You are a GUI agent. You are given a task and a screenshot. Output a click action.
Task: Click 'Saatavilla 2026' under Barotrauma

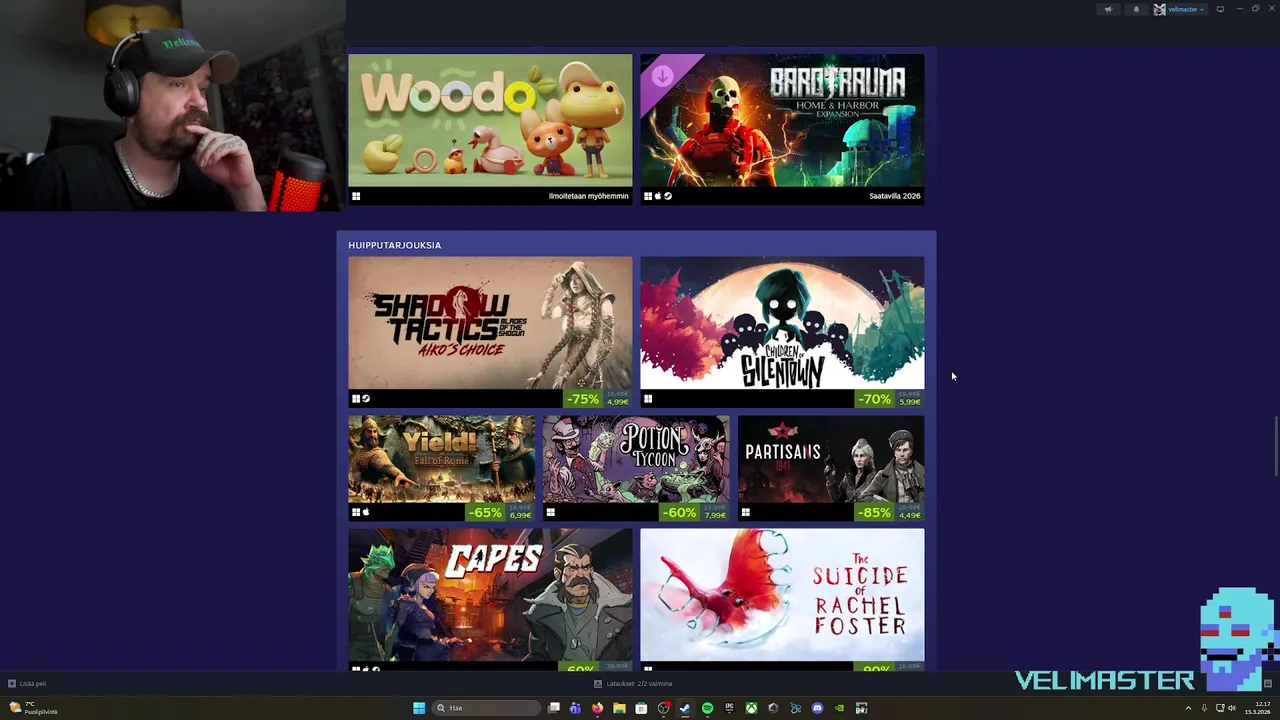(x=894, y=196)
